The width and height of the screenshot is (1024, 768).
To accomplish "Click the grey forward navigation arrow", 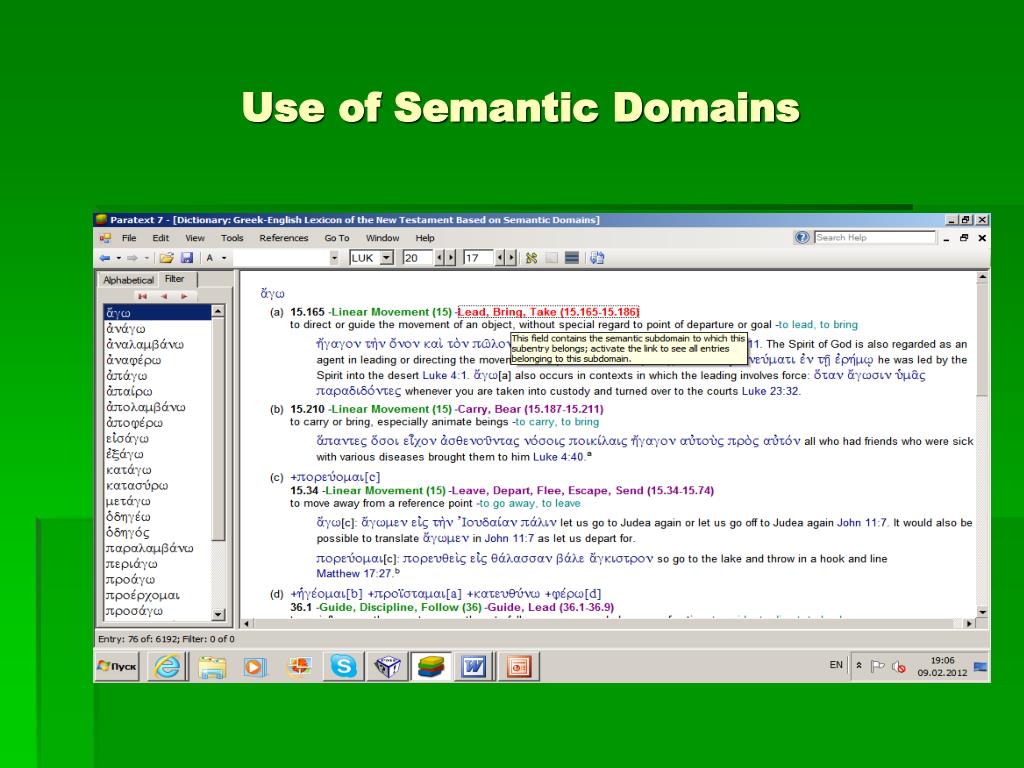I will [133, 258].
